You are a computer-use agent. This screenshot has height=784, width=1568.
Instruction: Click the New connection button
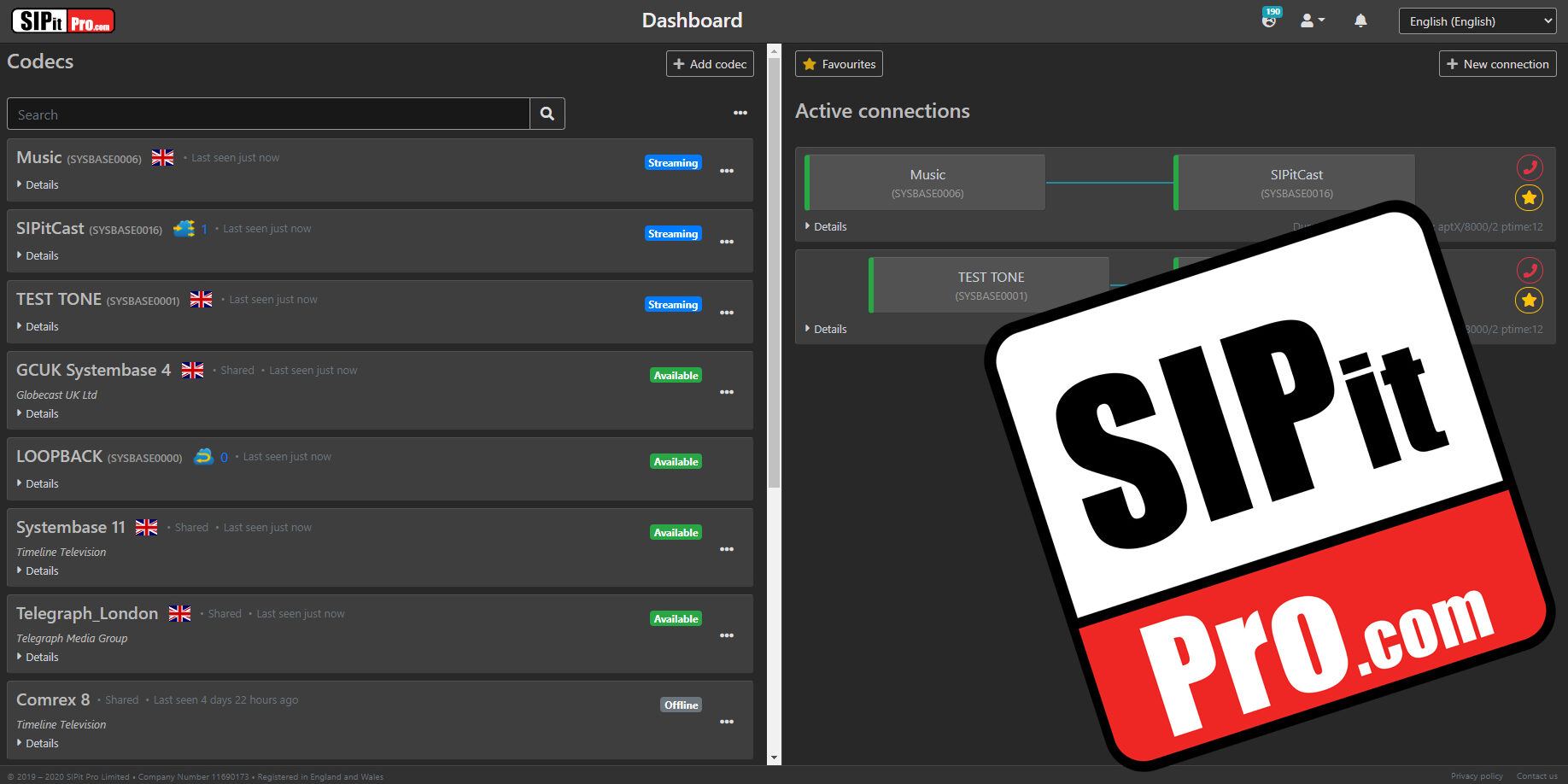point(1497,64)
